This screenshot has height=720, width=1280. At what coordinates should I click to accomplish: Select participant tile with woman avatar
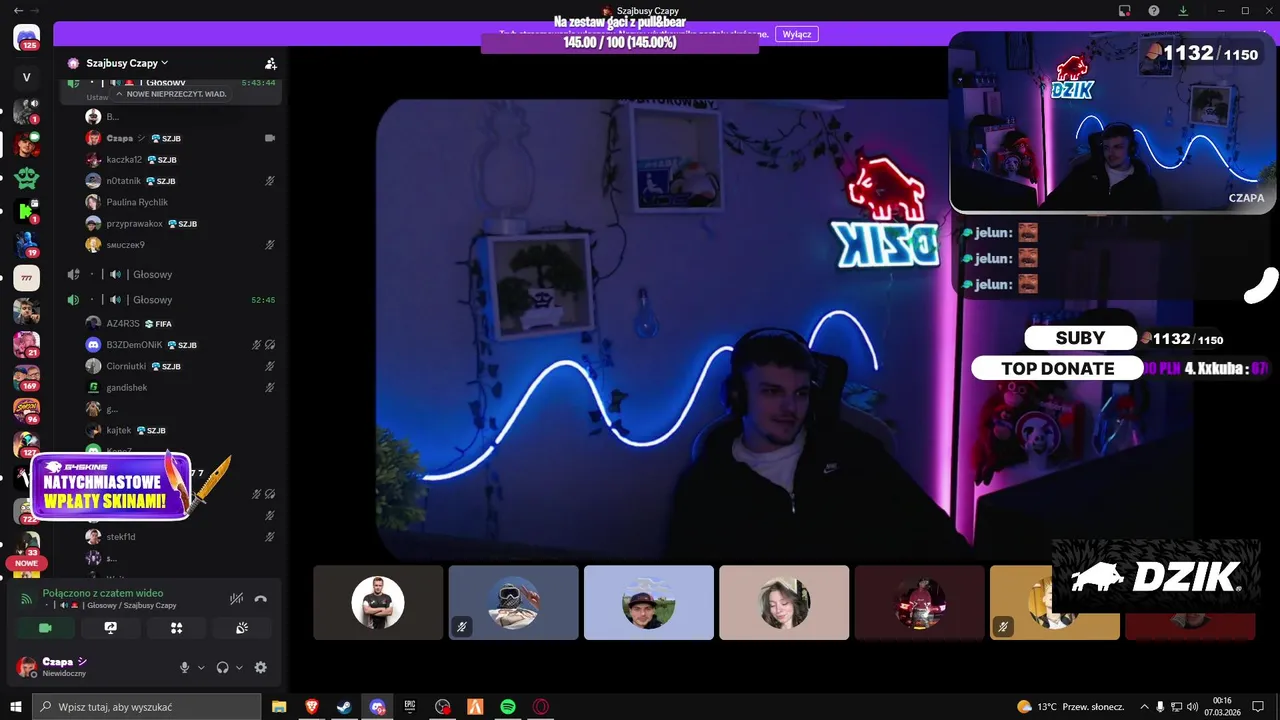coord(784,603)
